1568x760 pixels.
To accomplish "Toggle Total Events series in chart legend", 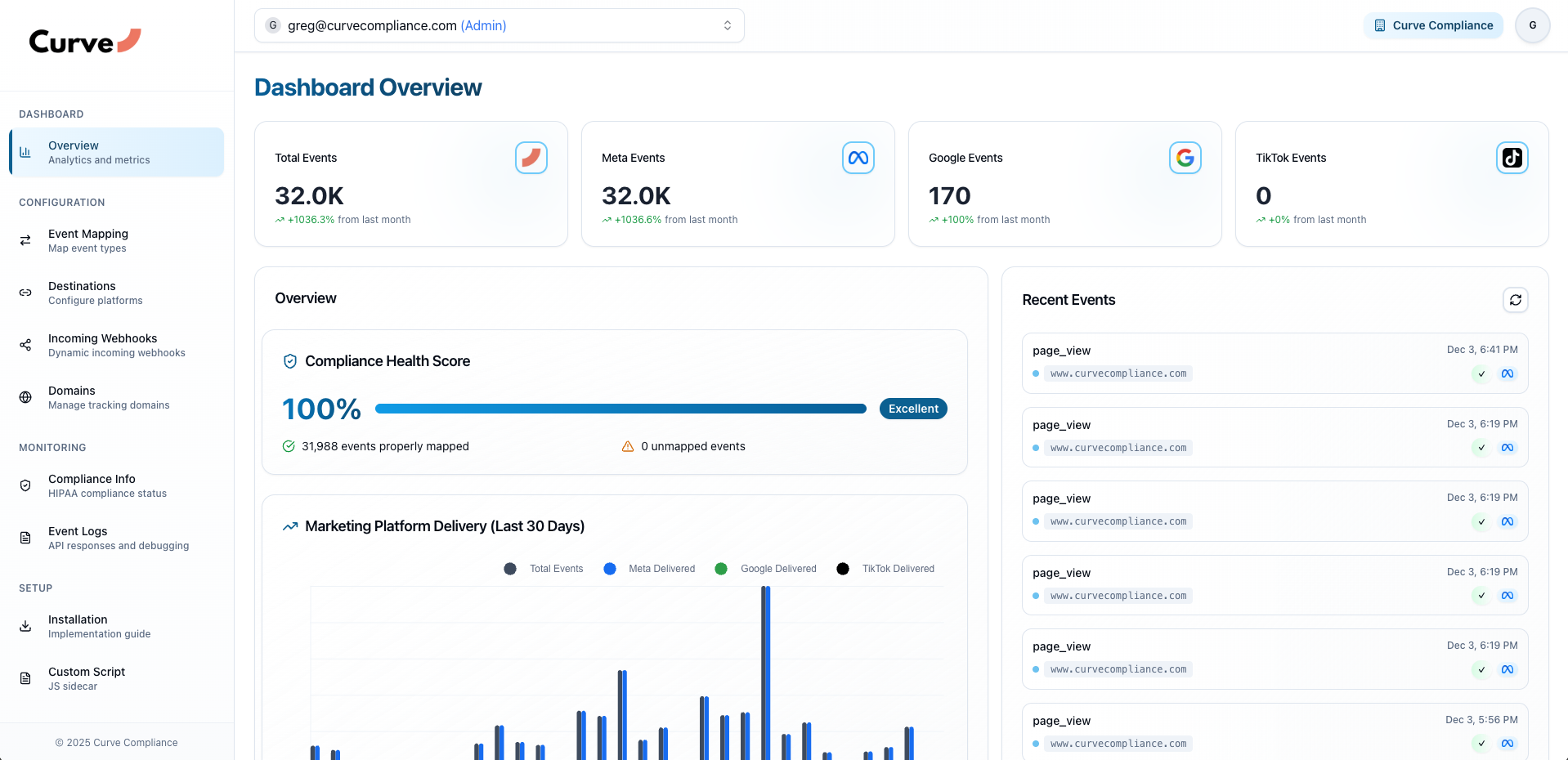I will click(544, 569).
